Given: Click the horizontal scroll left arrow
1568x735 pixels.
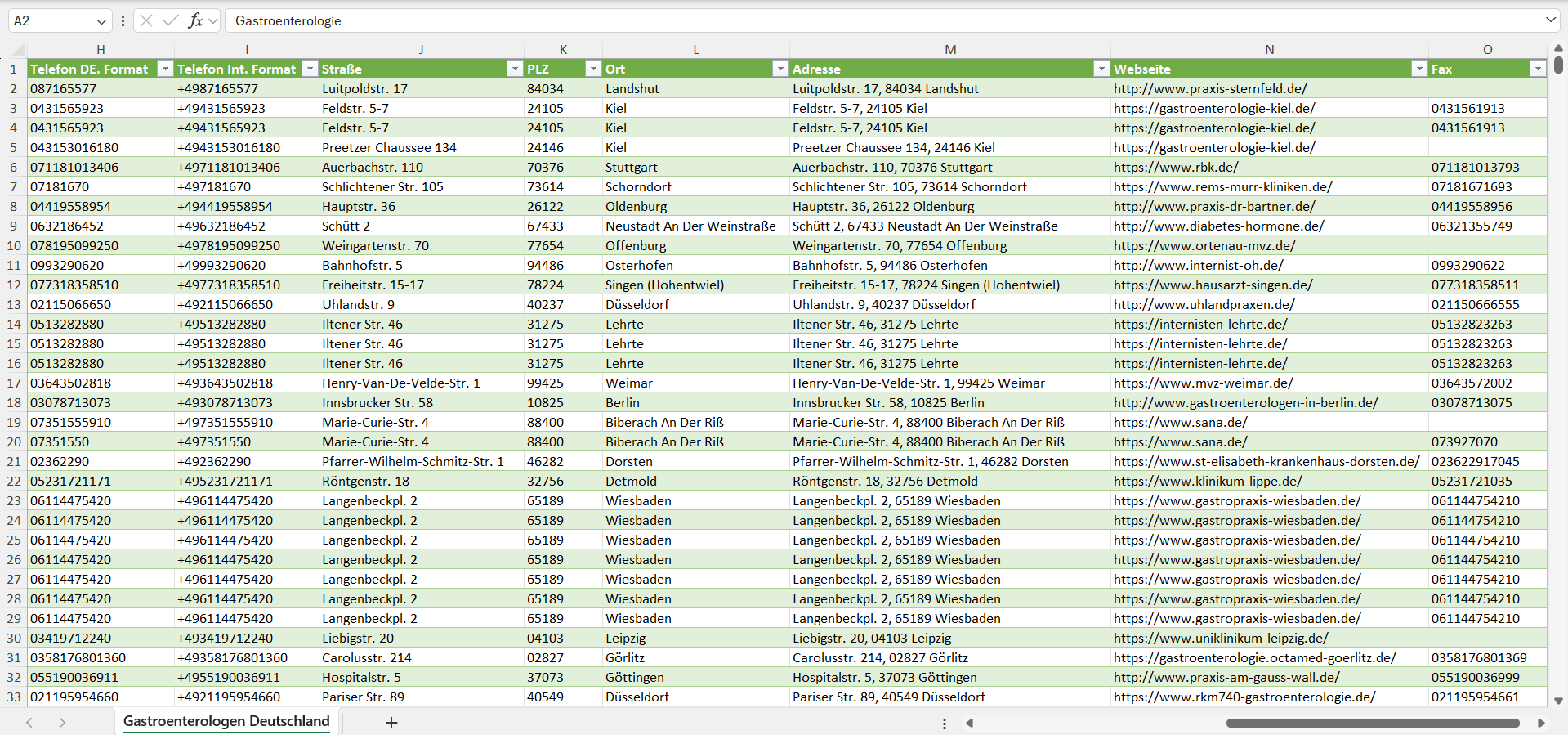Looking at the screenshot, I should pyautogui.click(x=970, y=723).
